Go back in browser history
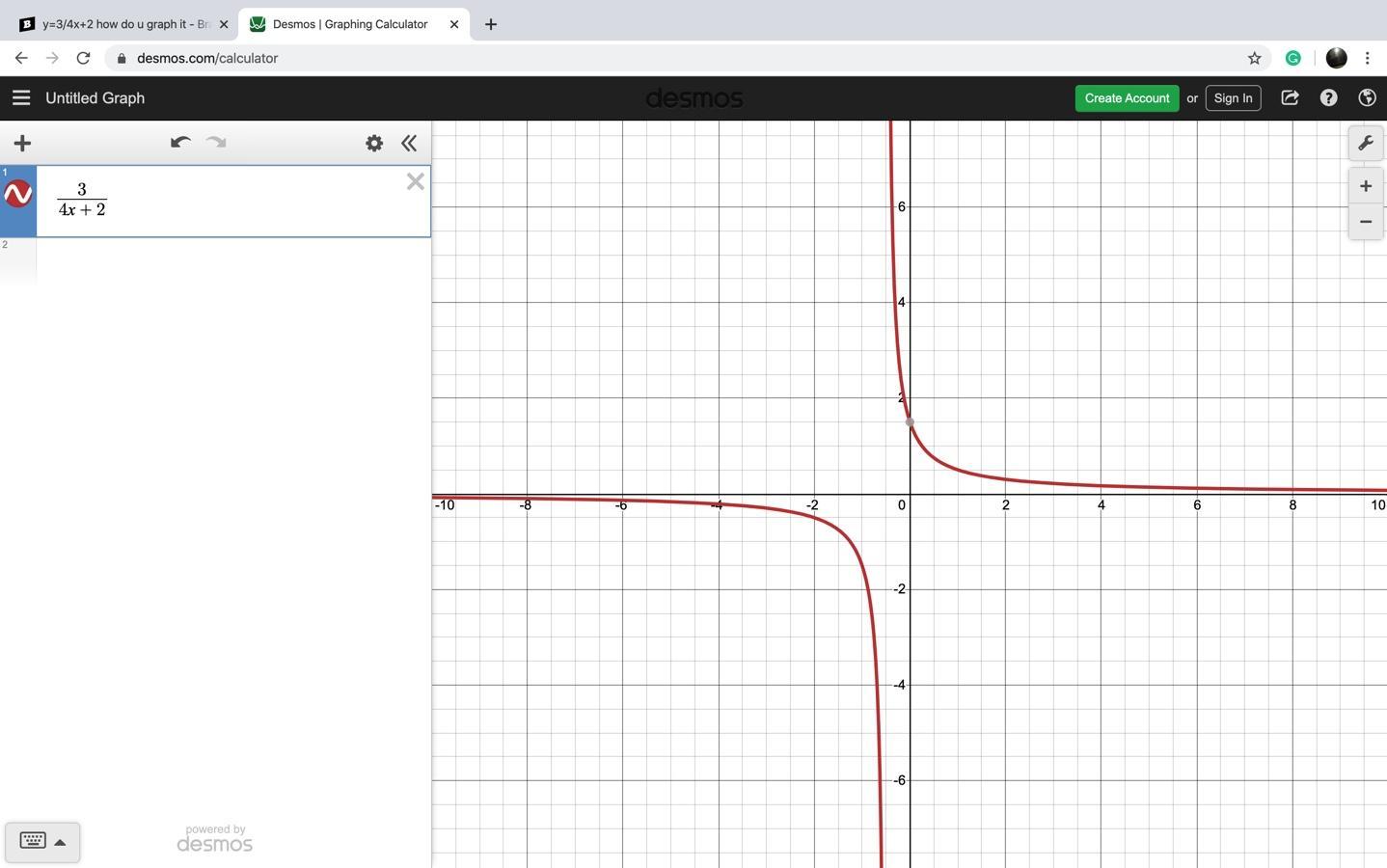 coord(21,58)
